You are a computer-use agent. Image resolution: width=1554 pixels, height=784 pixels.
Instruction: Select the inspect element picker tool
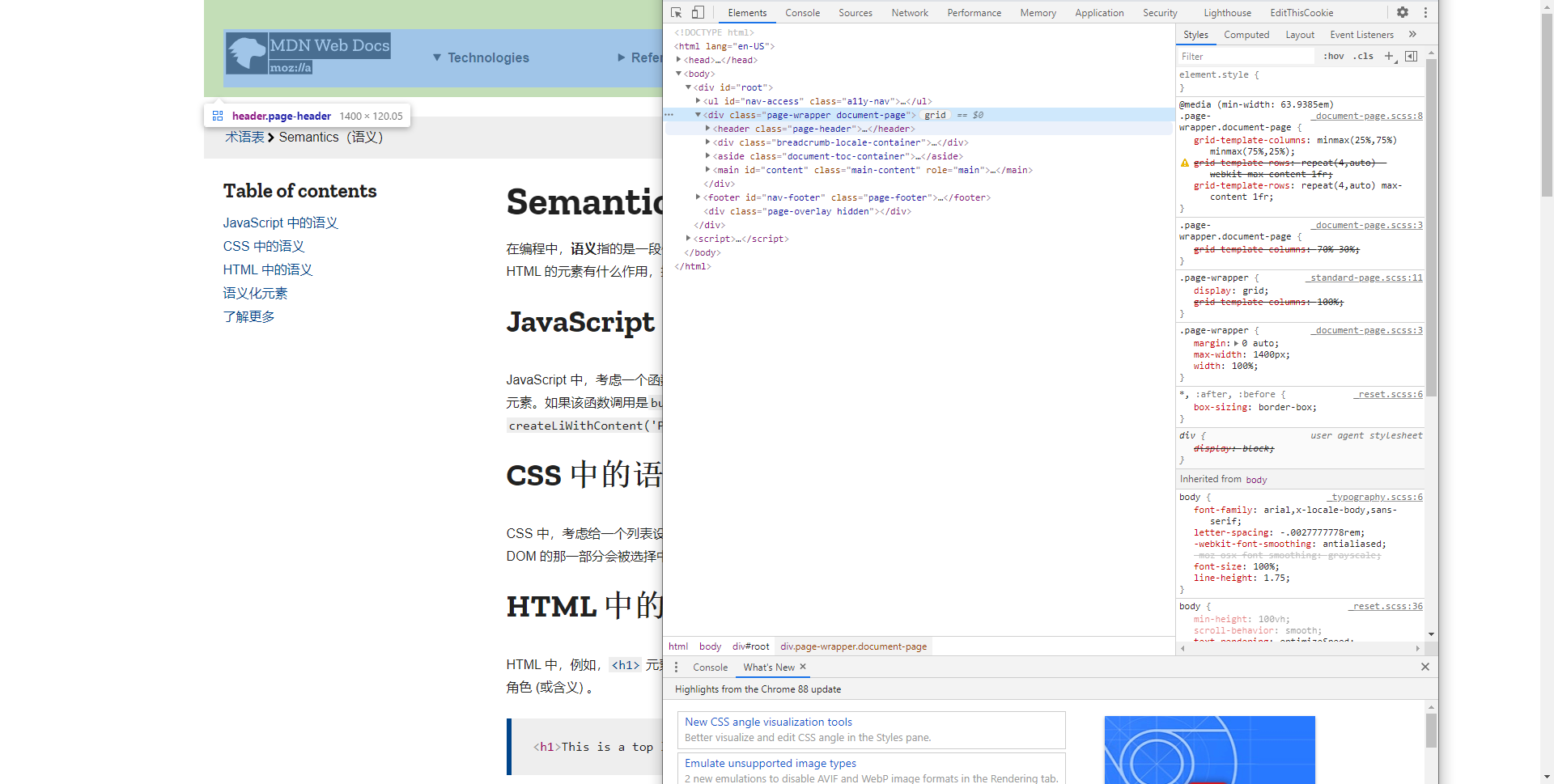(674, 12)
